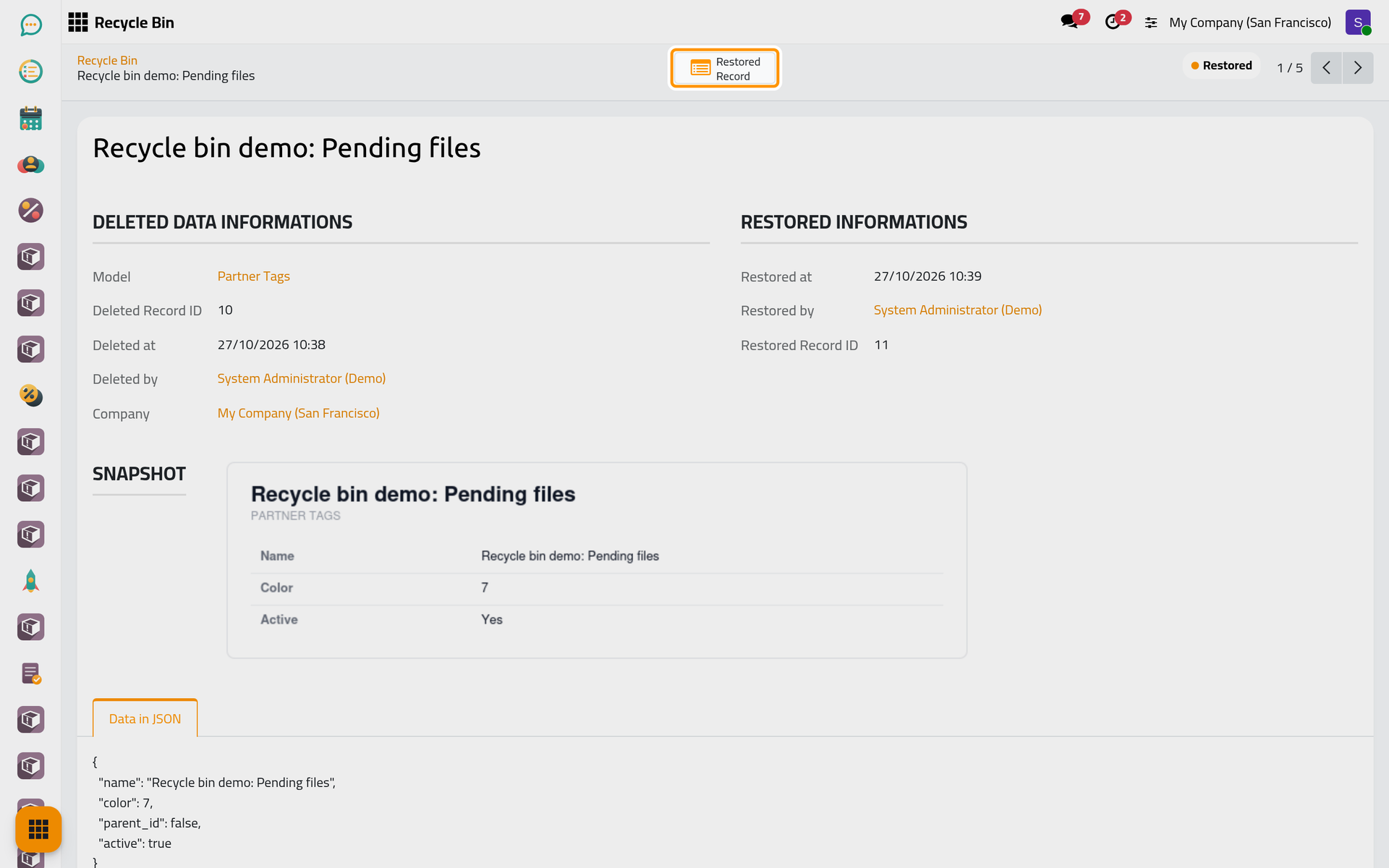
Task: Click the 1 / 5 pager counter
Action: tap(1289, 68)
